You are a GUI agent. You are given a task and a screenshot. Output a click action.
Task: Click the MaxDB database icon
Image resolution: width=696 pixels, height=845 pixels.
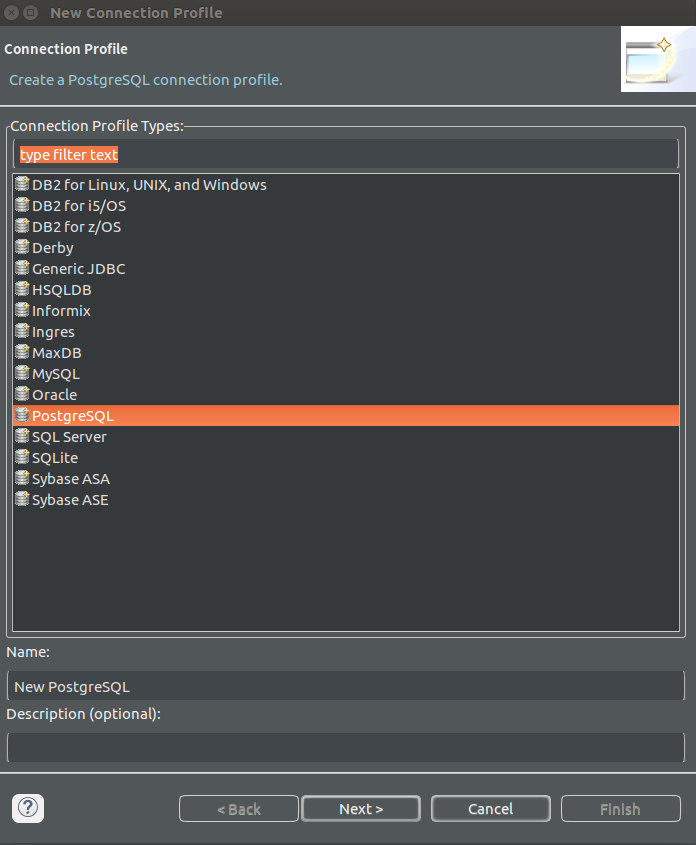click(x=22, y=352)
